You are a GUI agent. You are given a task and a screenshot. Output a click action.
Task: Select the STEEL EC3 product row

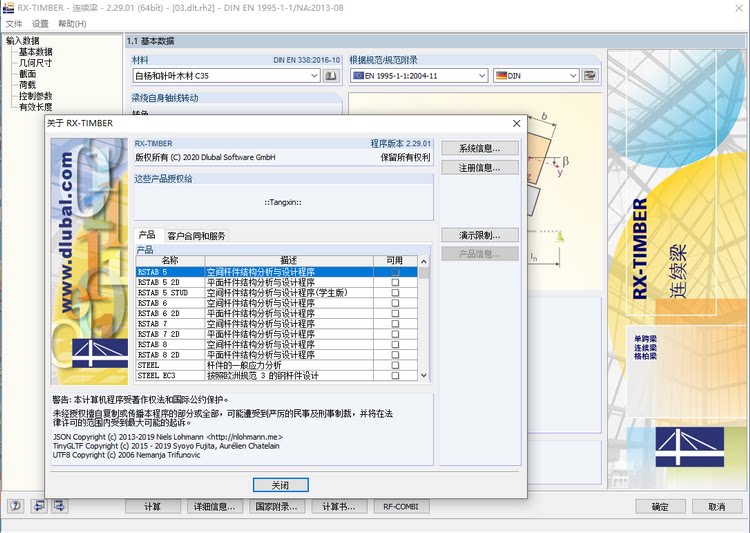click(x=276, y=376)
